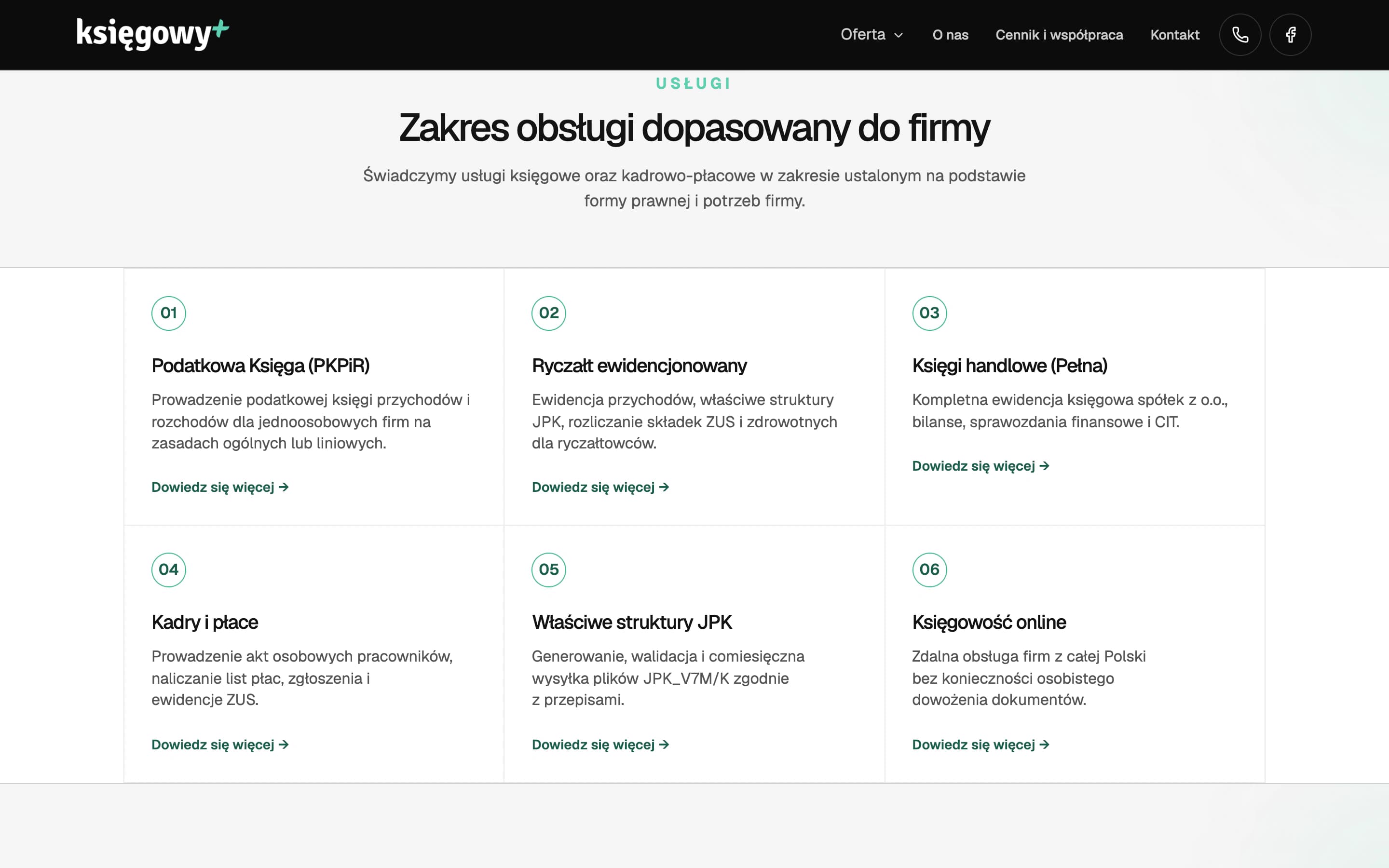
Task: Select the Księgowość online heading
Action: (x=989, y=622)
